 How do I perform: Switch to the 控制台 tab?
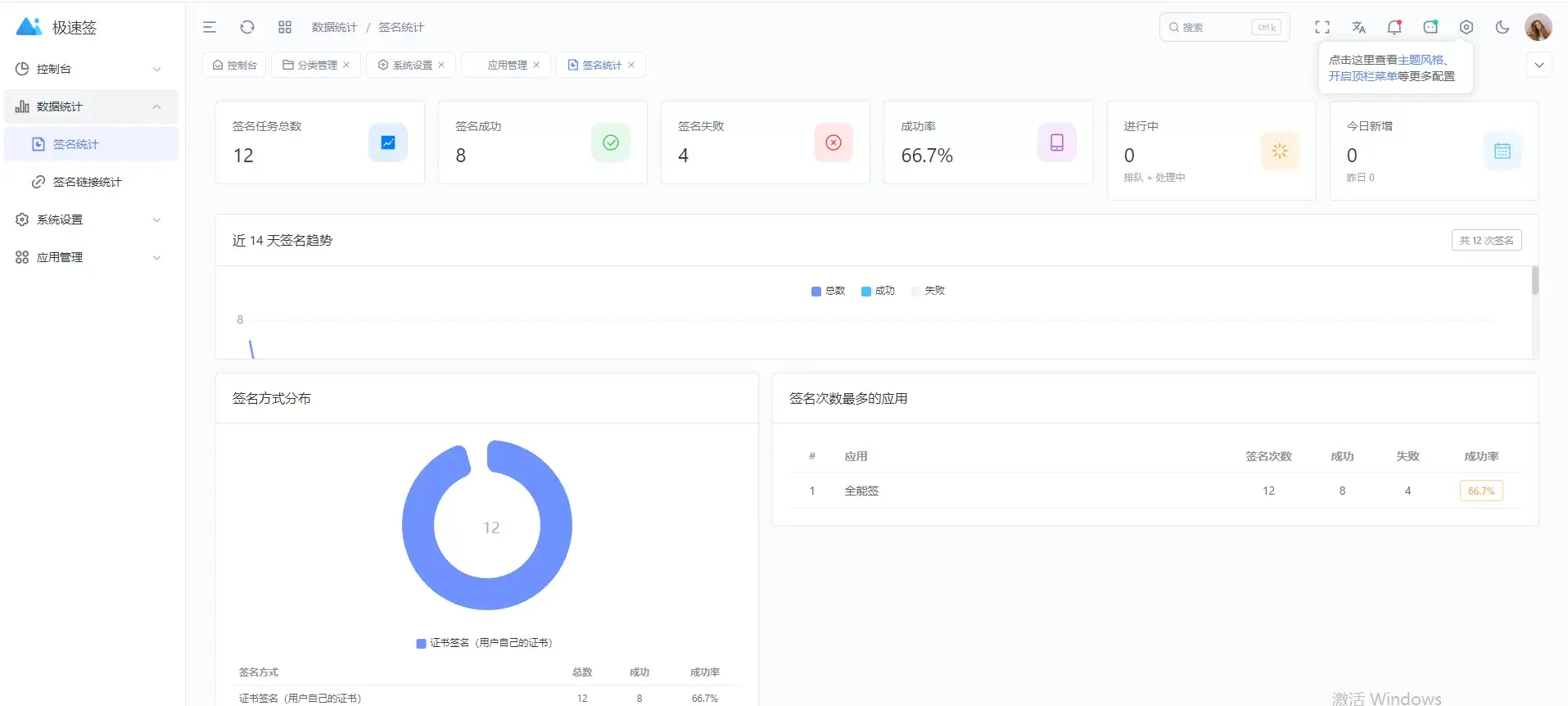(x=234, y=65)
